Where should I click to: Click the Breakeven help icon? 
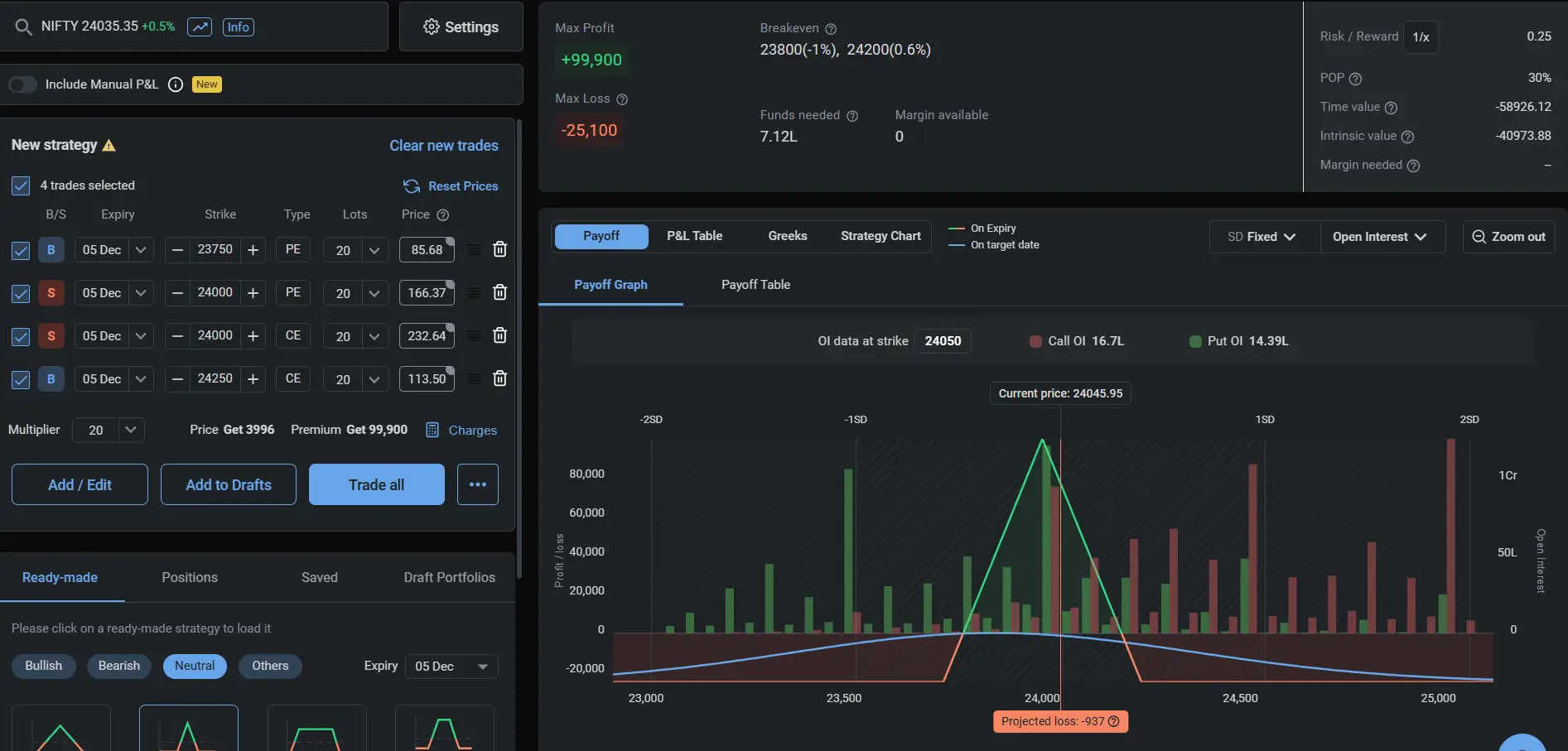point(831,29)
